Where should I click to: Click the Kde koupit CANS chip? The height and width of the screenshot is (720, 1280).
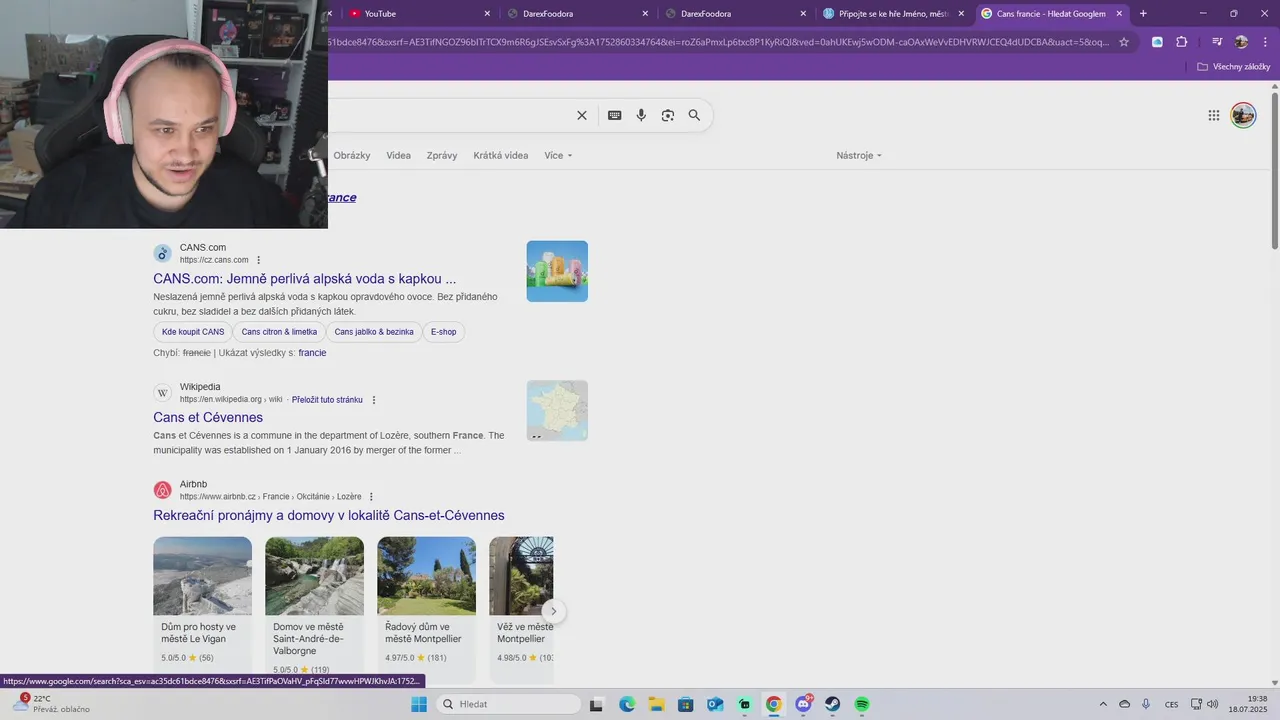point(193,332)
